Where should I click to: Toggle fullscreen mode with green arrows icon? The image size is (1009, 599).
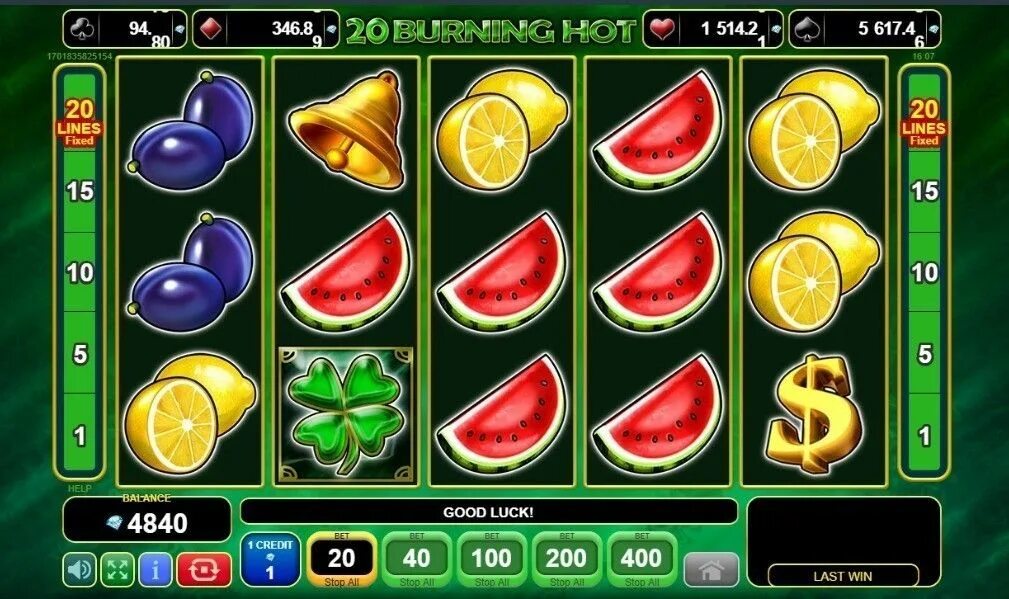pos(117,569)
